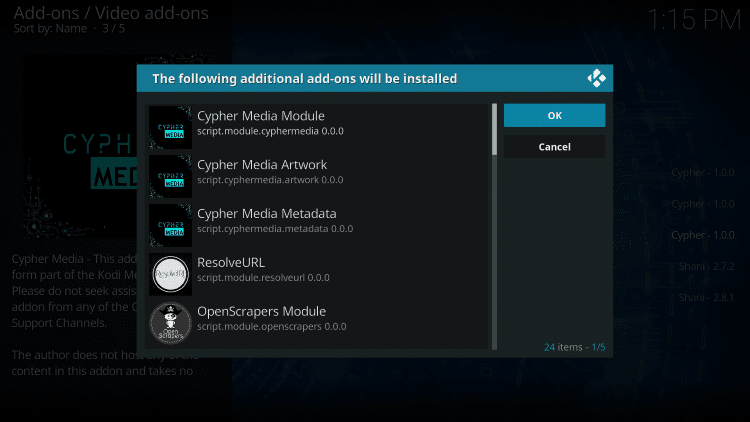750x422 pixels.
Task: Click the Cancel button
Action: pos(554,147)
